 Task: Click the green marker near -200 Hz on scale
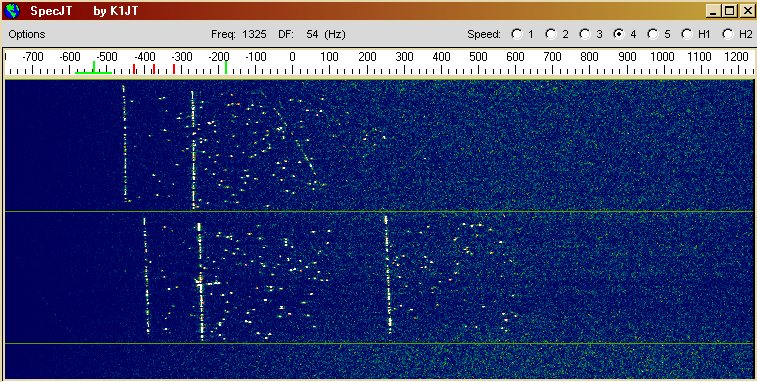click(225, 67)
